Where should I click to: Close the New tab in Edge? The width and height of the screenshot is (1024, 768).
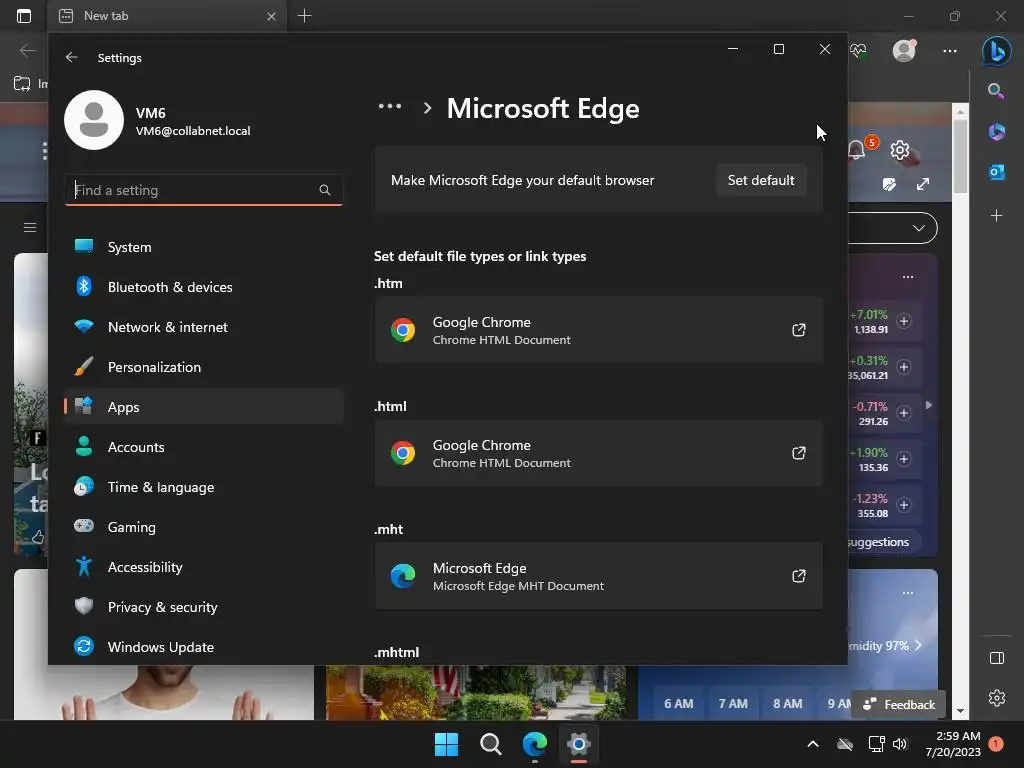[271, 16]
